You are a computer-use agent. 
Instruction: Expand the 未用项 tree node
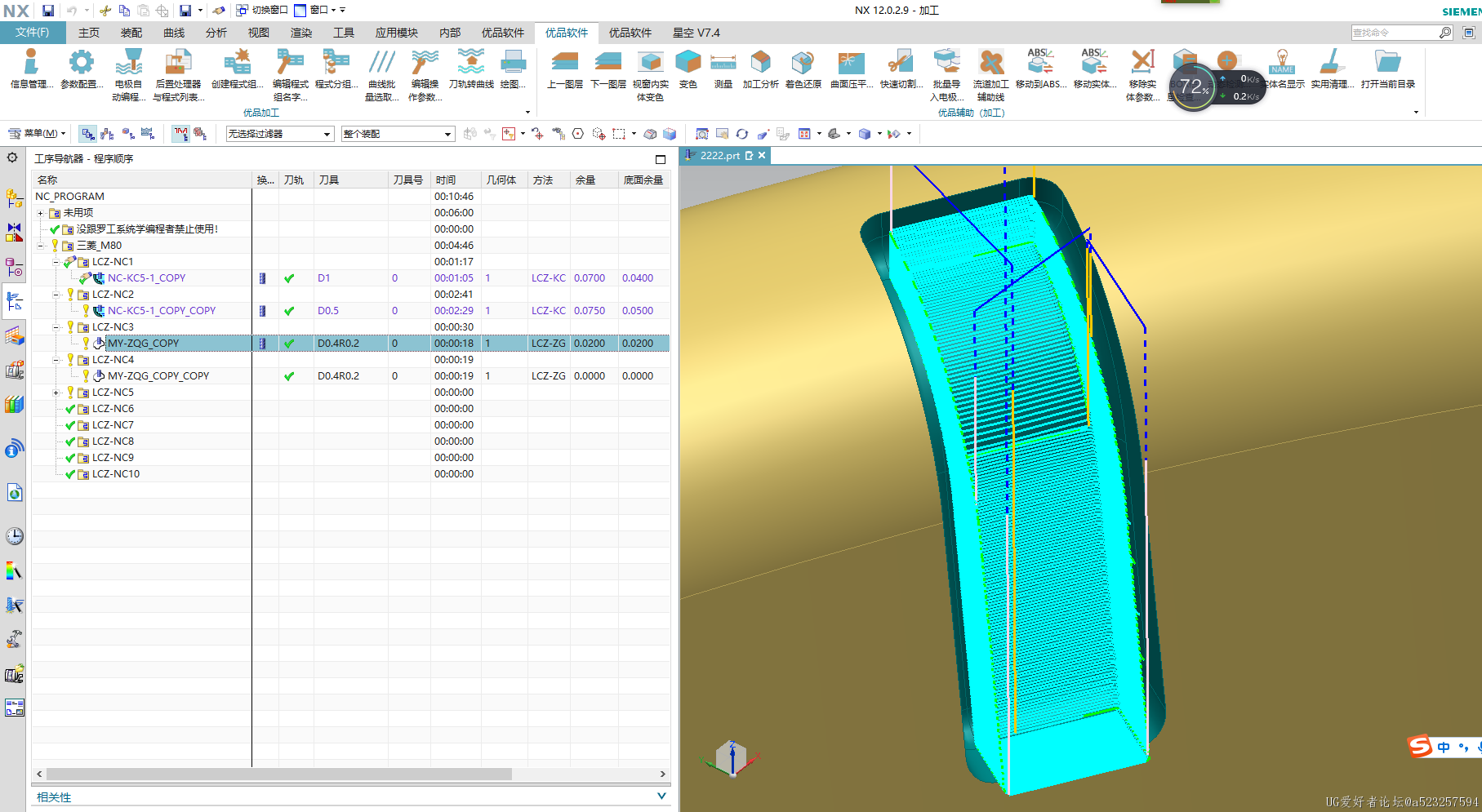pyautogui.click(x=40, y=213)
